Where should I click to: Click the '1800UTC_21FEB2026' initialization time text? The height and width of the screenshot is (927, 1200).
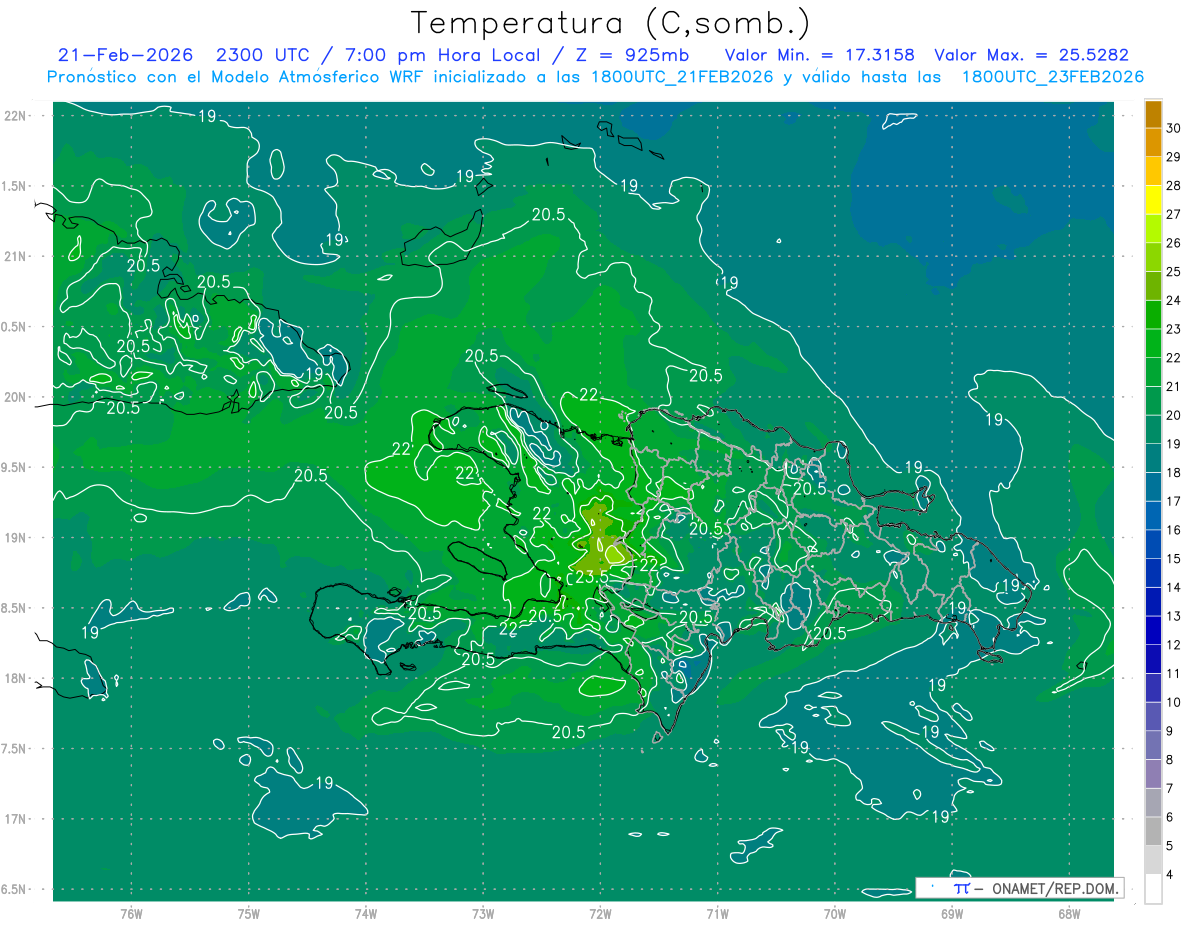(x=682, y=77)
